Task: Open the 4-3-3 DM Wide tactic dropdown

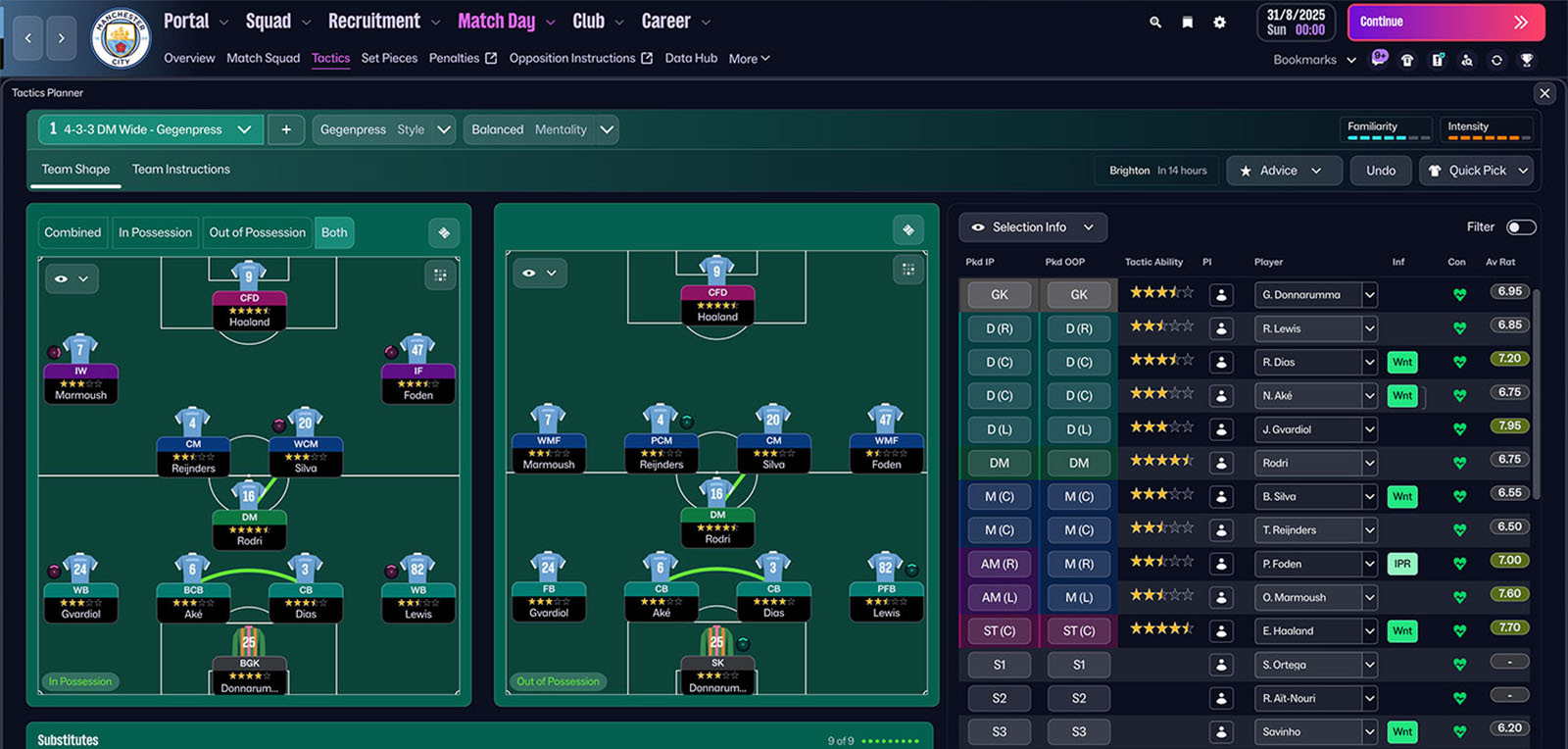Action: point(150,129)
